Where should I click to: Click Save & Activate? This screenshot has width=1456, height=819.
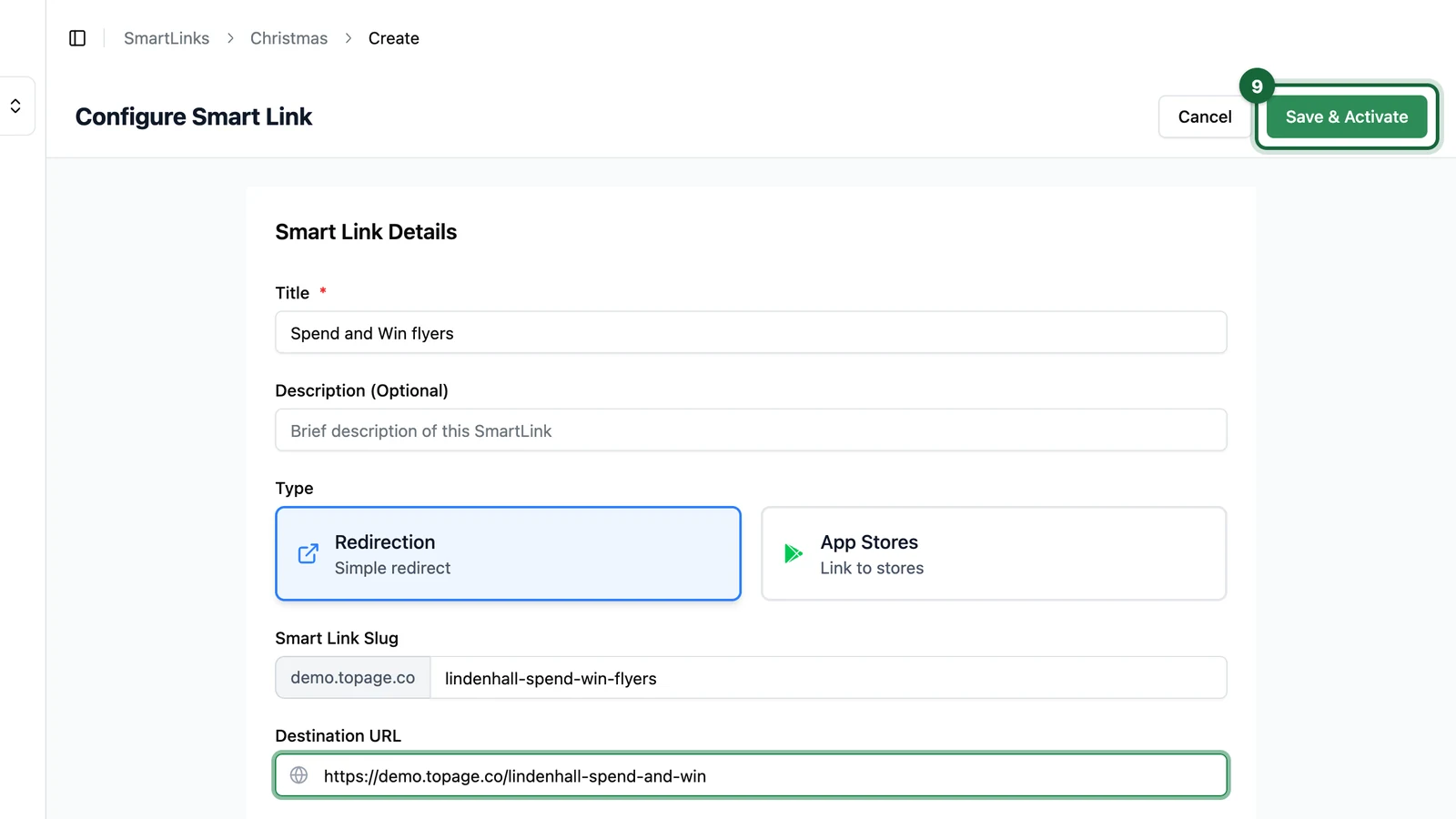tap(1346, 116)
